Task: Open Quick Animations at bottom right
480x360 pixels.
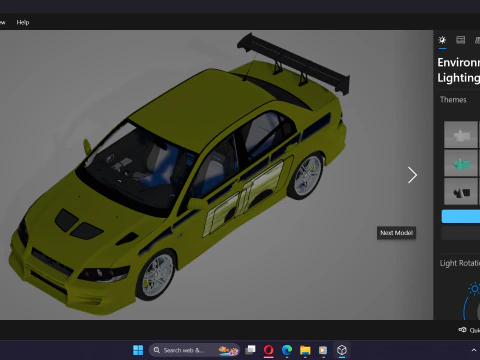Action: point(469,330)
